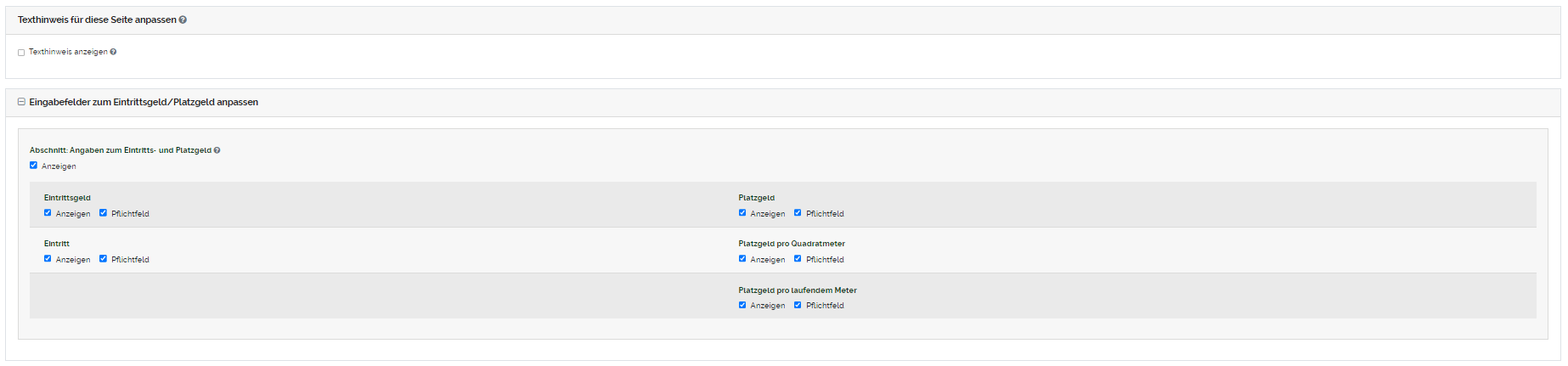Viewport: 1568px width, 366px height.
Task: Enable the 'Texthinweis anzeigen' checkbox
Action: 21,53
